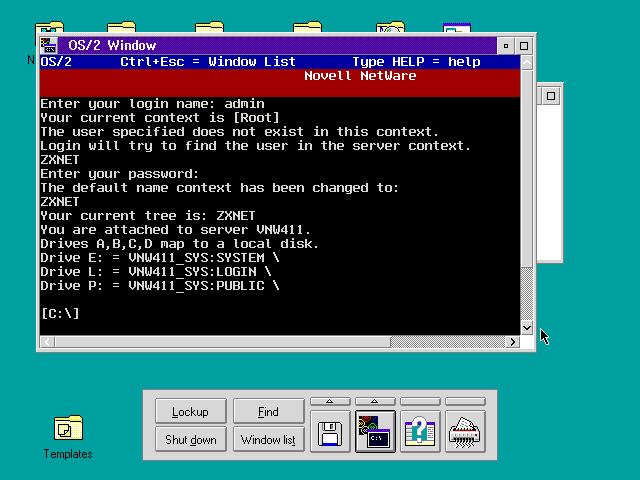Click the maximize button of the background window
The width and height of the screenshot is (640, 480).
coord(551,96)
